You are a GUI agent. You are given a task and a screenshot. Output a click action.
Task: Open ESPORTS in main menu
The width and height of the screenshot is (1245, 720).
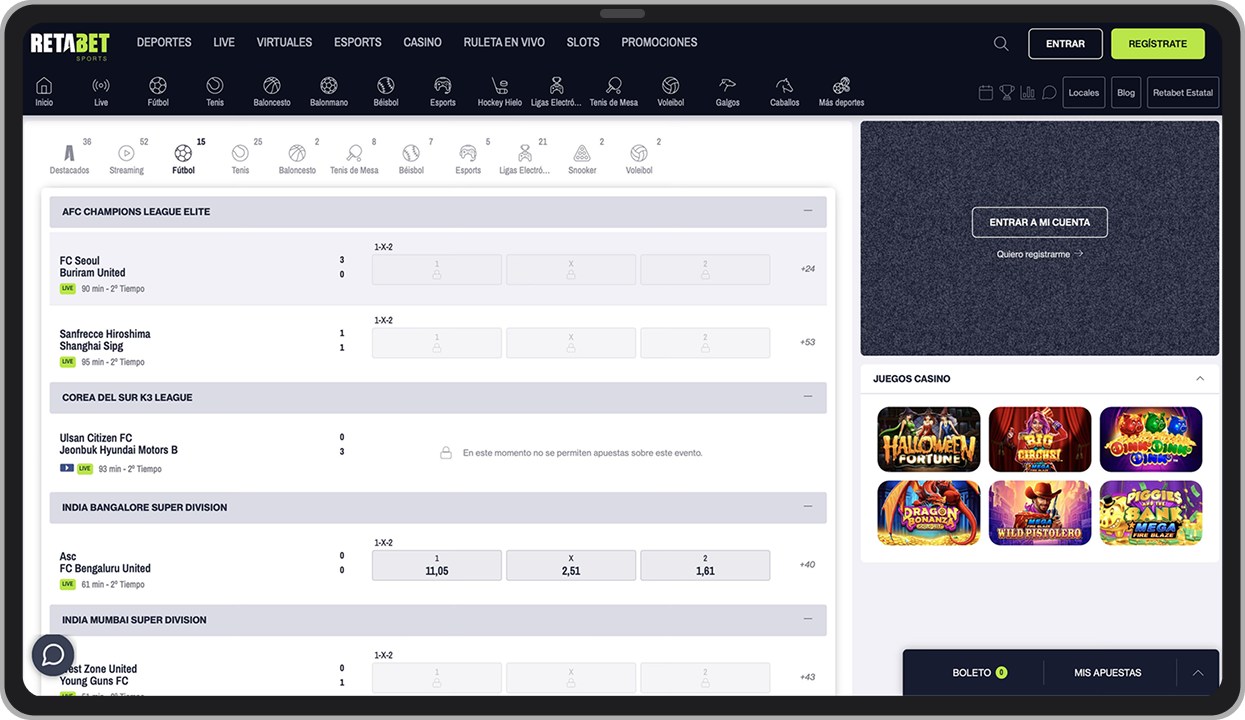click(x=358, y=43)
